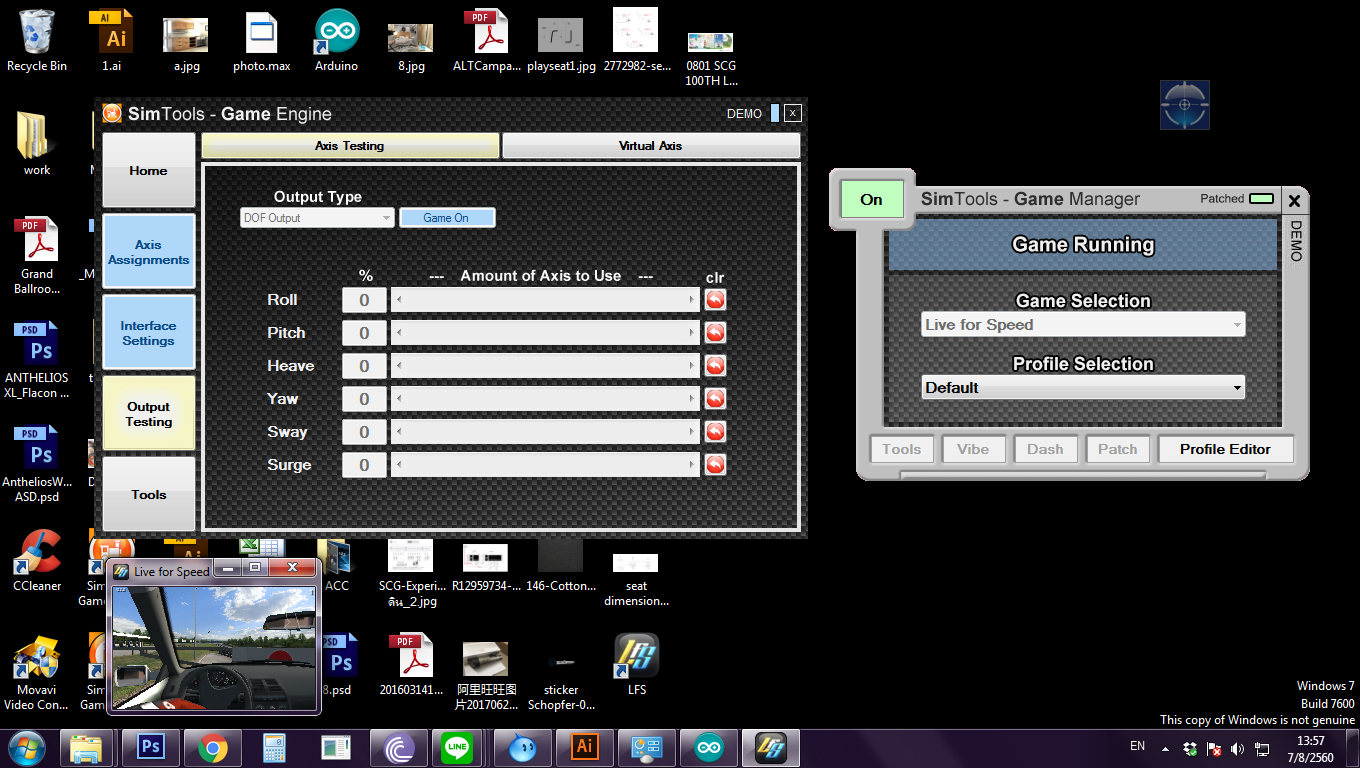
Task: Clear the Pitch axis value
Action: pyautogui.click(x=715, y=333)
